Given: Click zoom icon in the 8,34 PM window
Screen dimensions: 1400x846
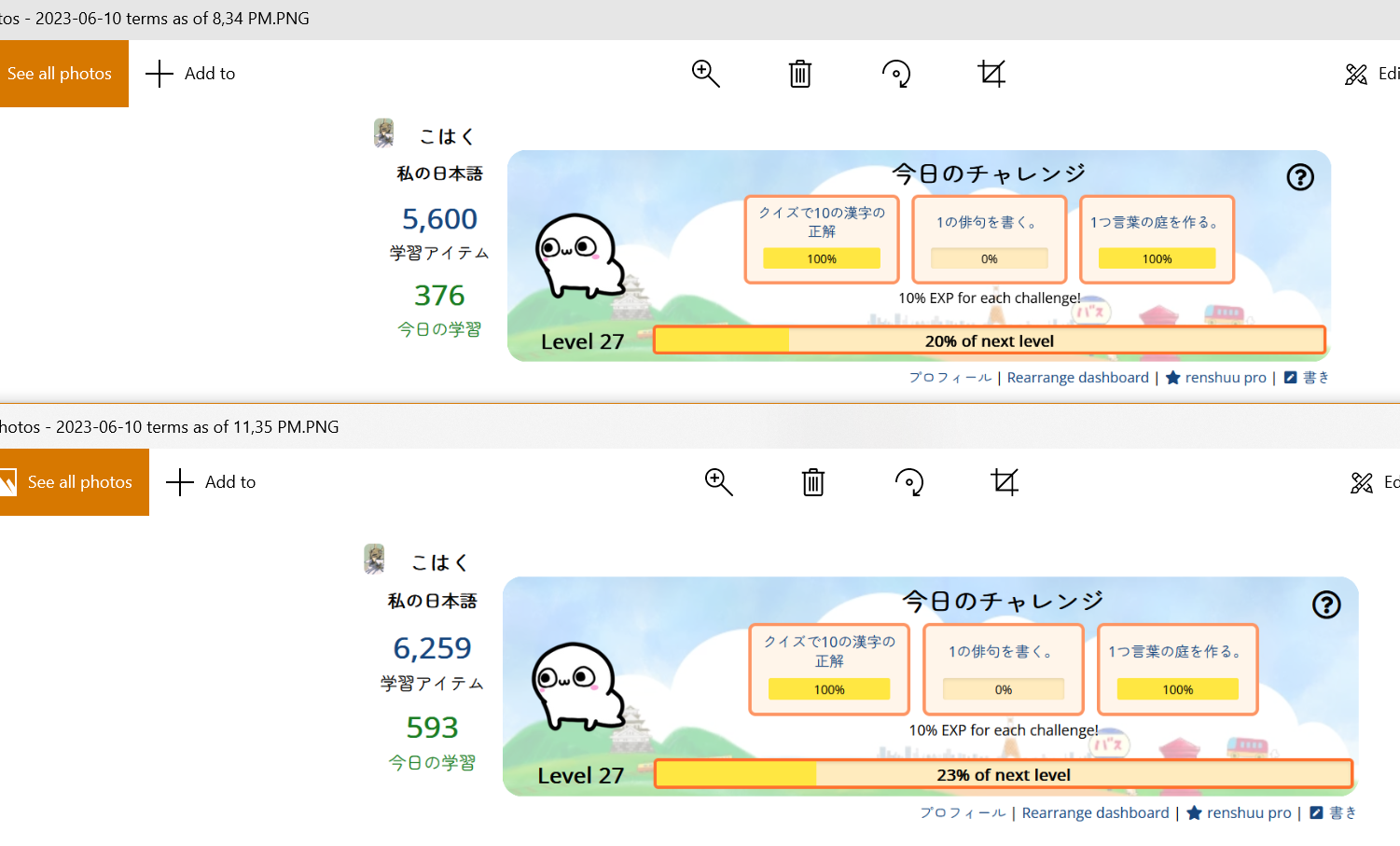Looking at the screenshot, I should (x=706, y=74).
